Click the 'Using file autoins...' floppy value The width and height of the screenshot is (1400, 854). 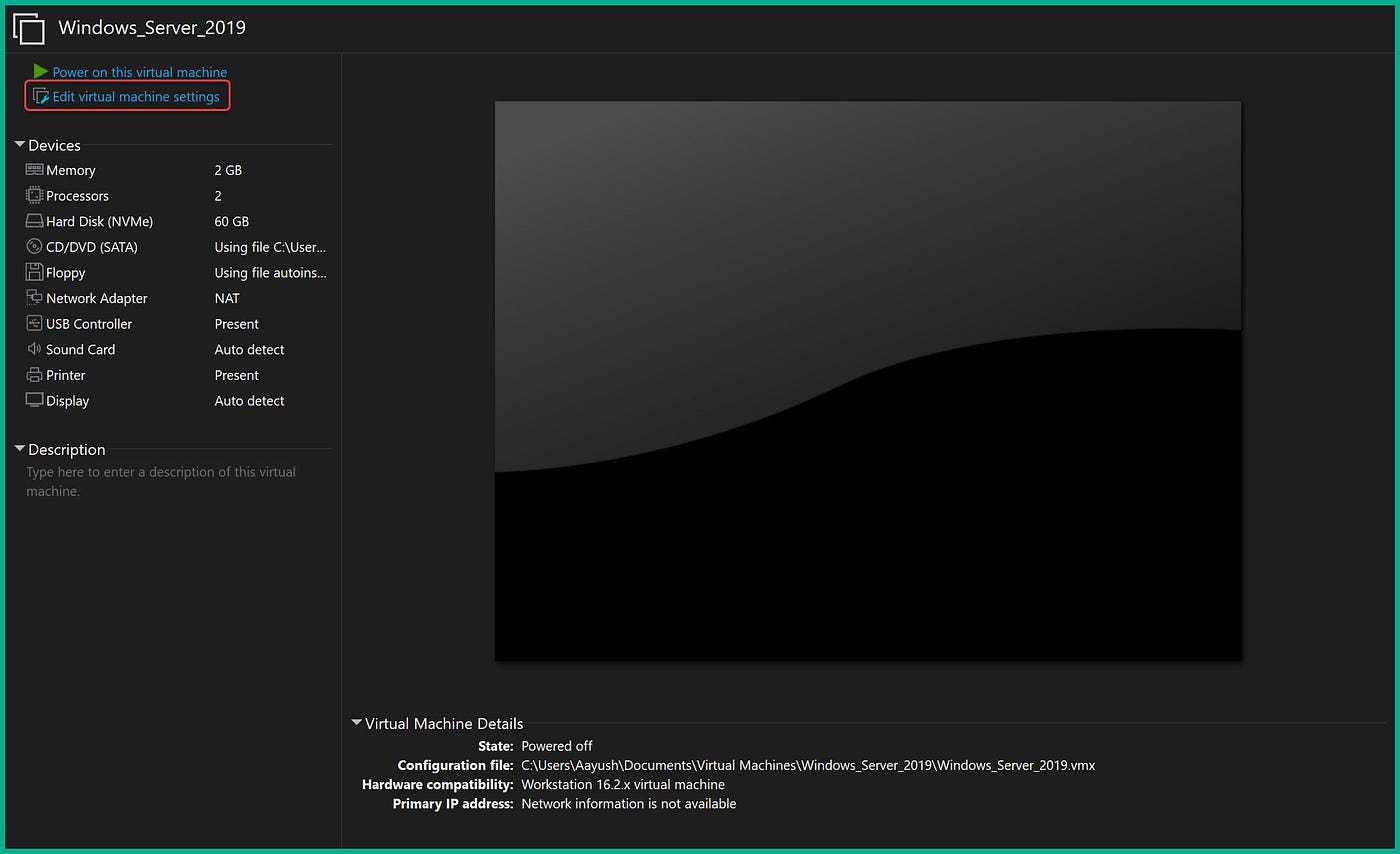click(270, 273)
